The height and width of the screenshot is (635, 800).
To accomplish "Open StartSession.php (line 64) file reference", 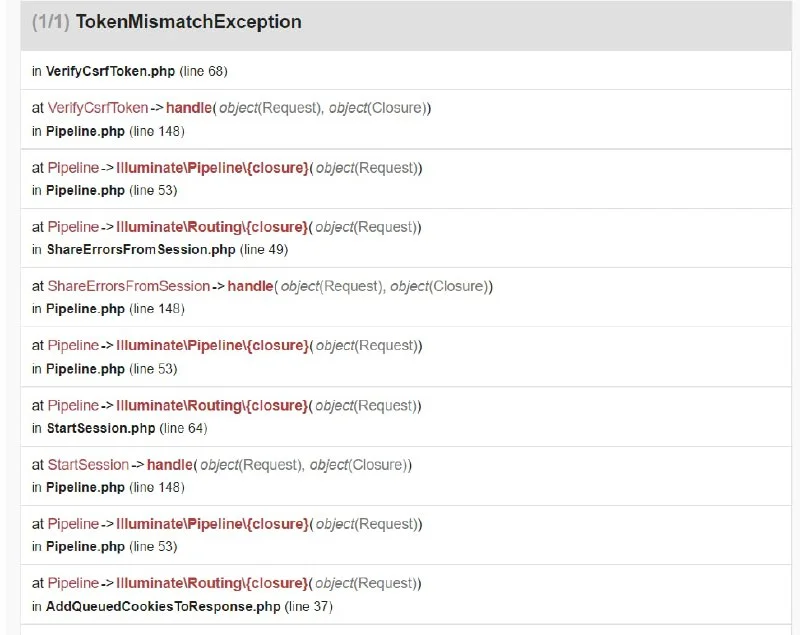I will [x=101, y=428].
